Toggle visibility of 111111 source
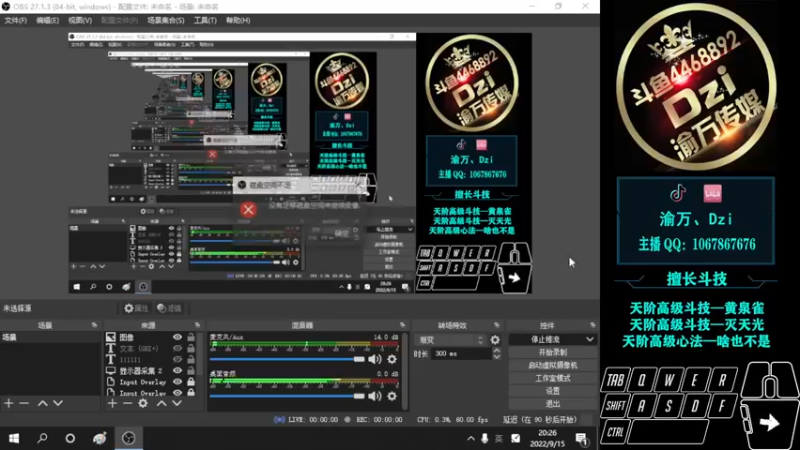The height and width of the screenshot is (450, 800). click(x=178, y=359)
